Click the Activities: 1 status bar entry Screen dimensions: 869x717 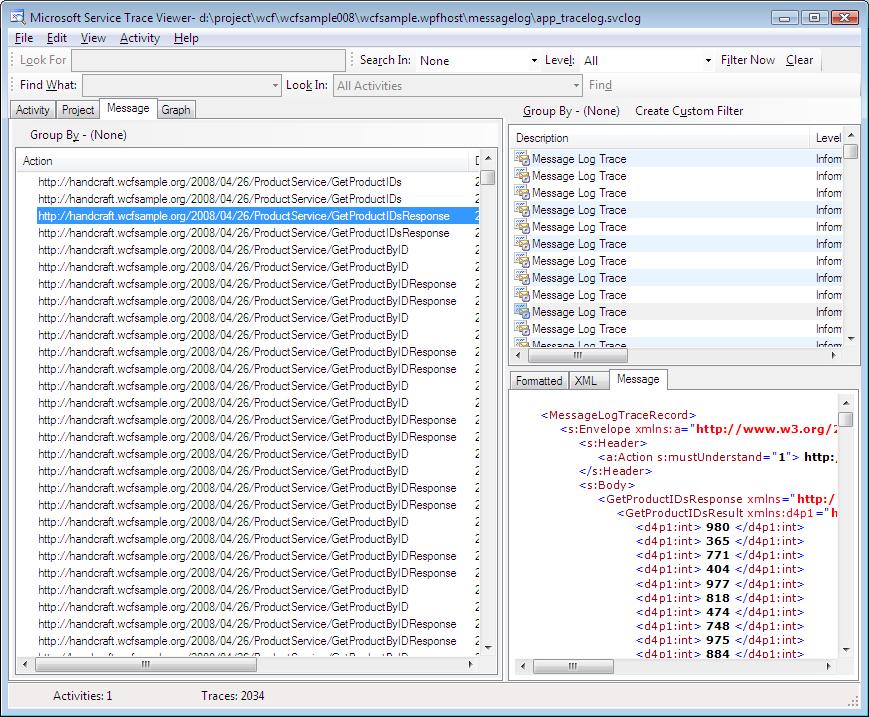(x=83, y=695)
